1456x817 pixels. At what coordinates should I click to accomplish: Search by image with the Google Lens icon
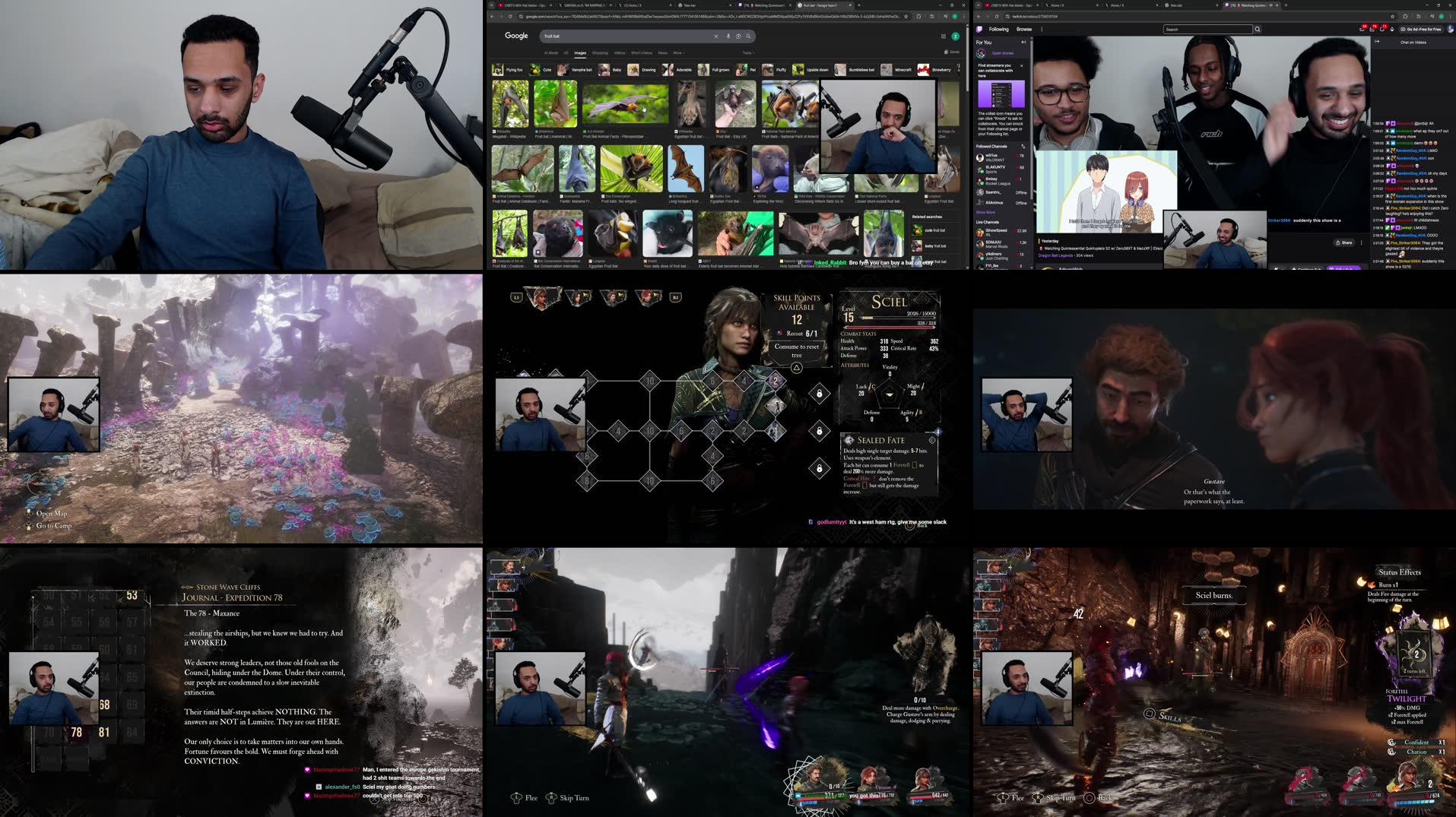(738, 36)
